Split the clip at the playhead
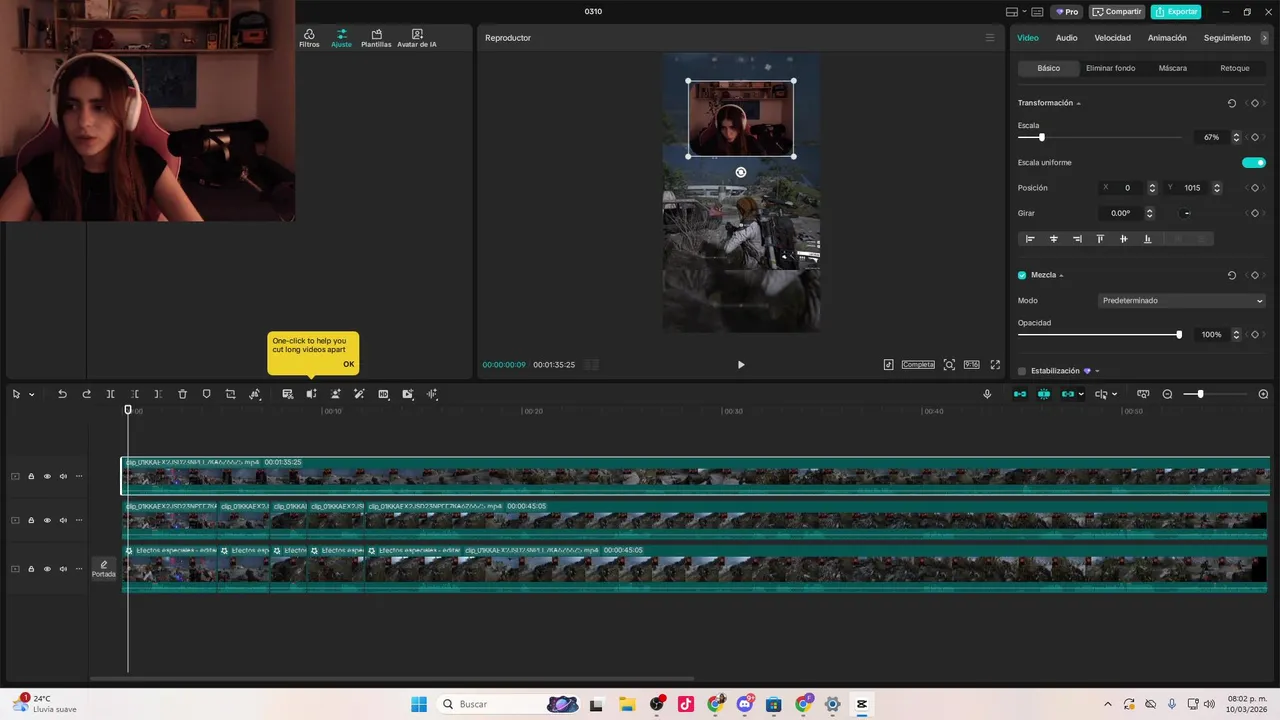 pos(110,394)
